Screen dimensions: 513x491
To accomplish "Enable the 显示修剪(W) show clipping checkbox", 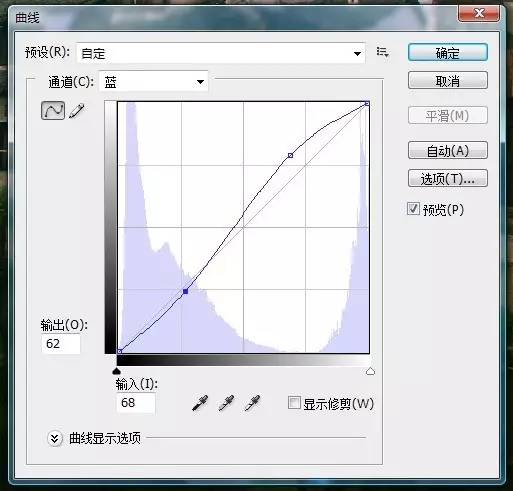I will (x=294, y=402).
